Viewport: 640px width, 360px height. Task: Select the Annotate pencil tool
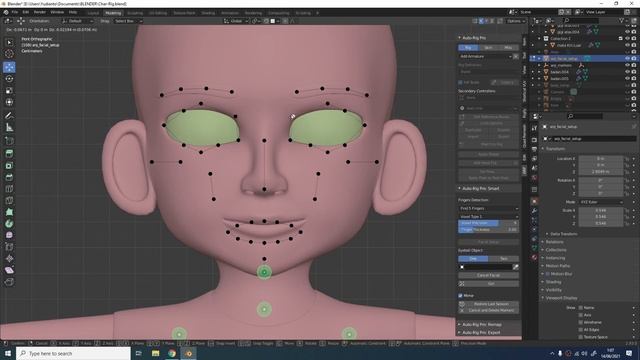(x=9, y=116)
